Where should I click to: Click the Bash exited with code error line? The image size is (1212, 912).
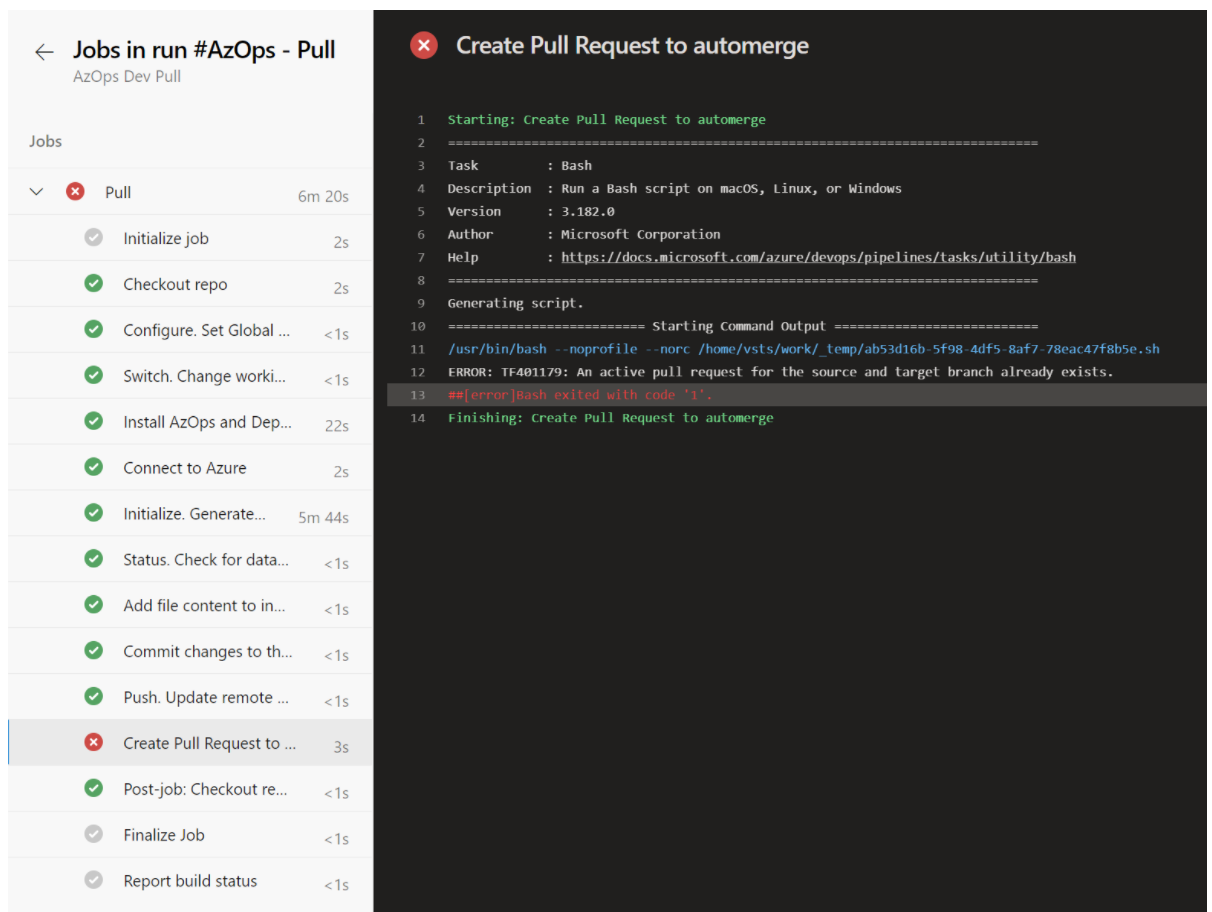[x=580, y=395]
